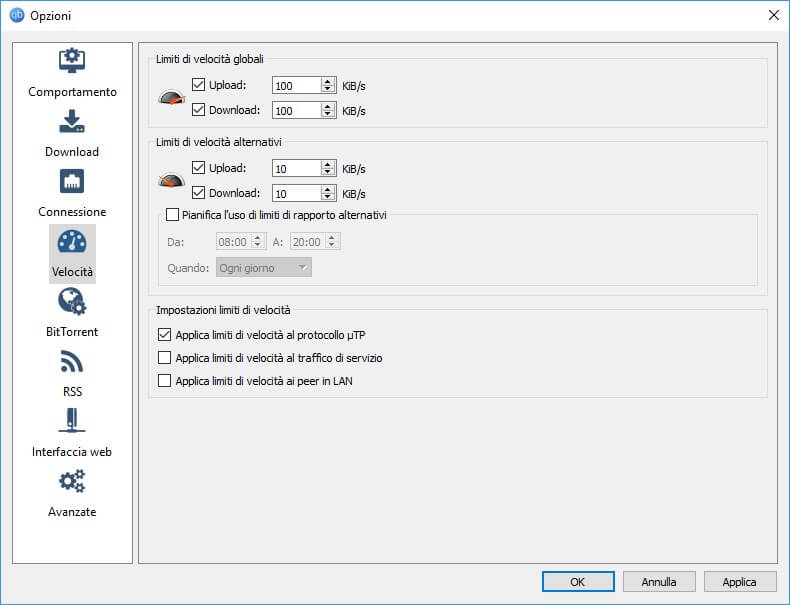Open the BitTorrent globe-gear icon

(72, 301)
